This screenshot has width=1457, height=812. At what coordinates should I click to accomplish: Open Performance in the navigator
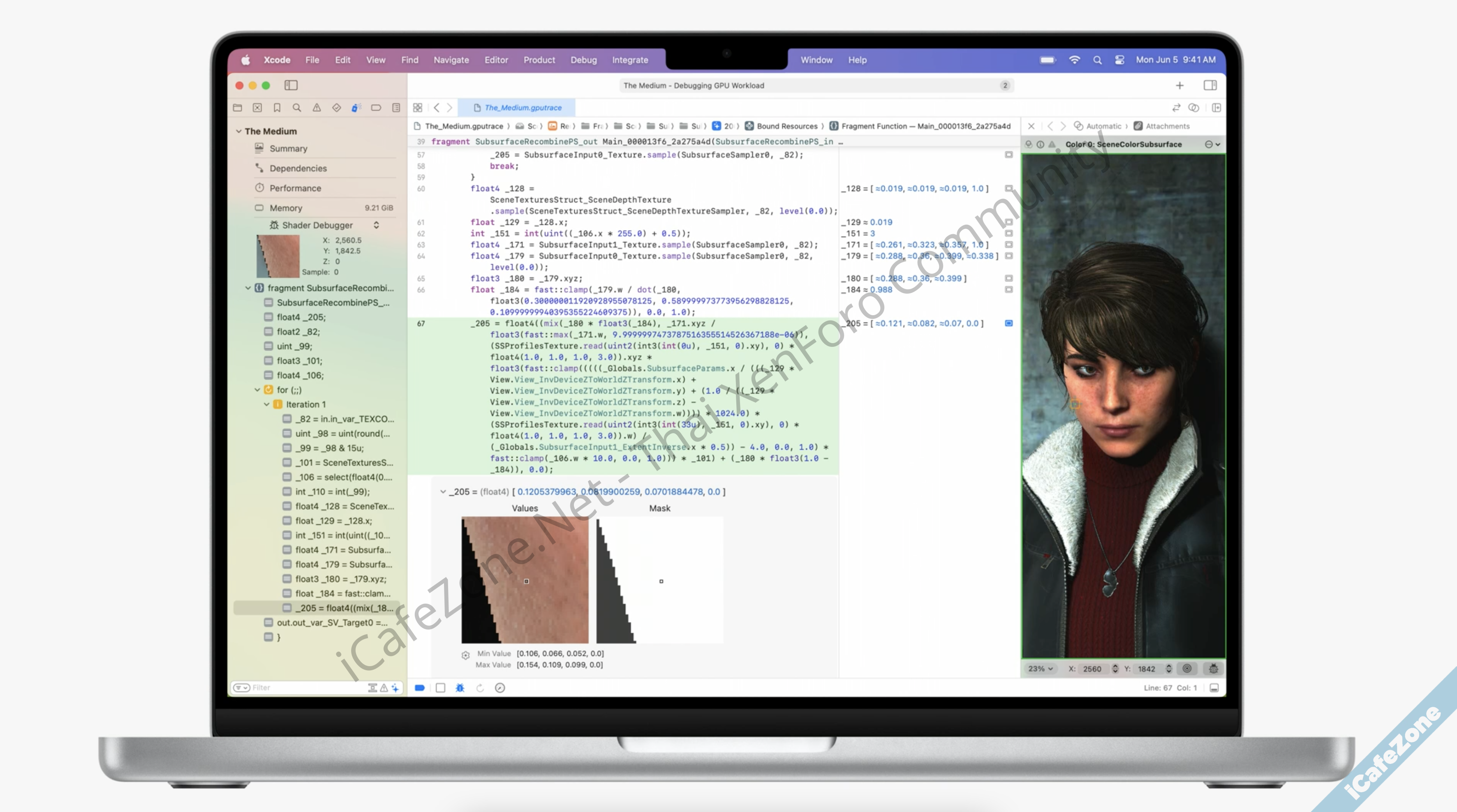295,188
